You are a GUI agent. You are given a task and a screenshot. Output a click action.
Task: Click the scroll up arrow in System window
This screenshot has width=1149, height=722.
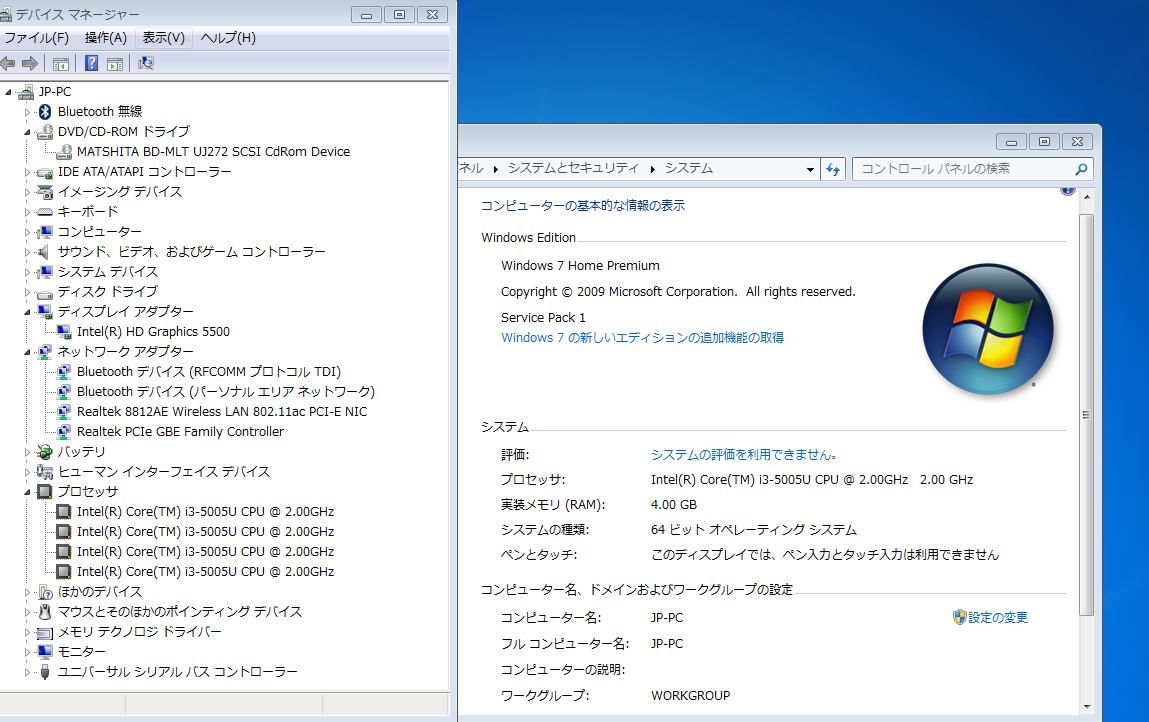tap(1087, 198)
